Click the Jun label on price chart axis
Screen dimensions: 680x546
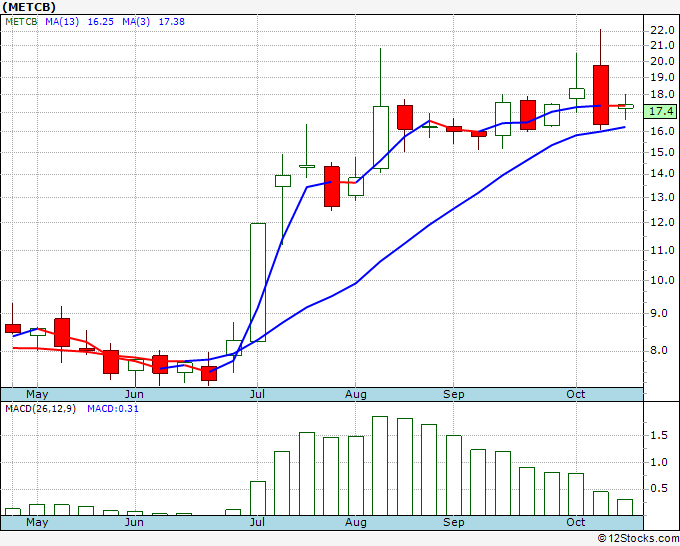click(x=134, y=394)
